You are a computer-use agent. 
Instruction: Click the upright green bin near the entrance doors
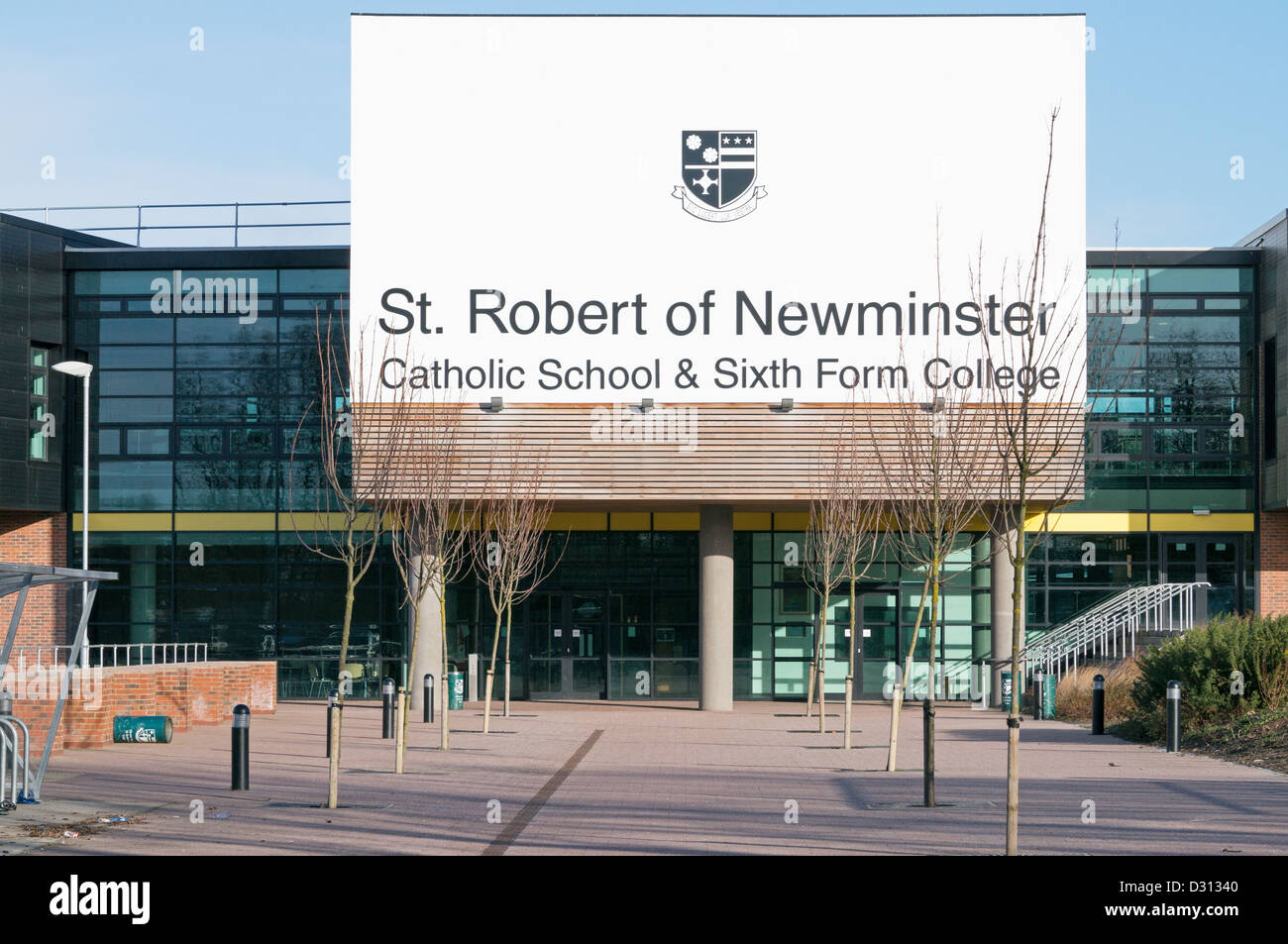(x=456, y=689)
